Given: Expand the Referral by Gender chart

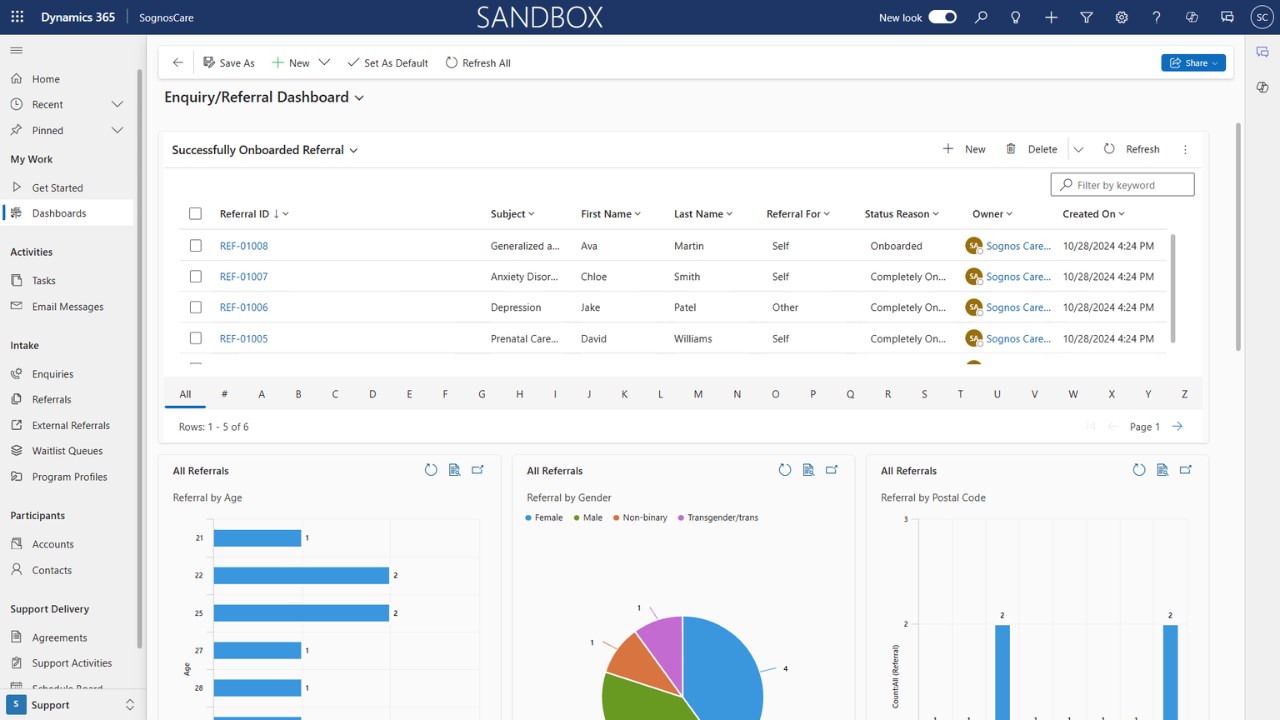Looking at the screenshot, I should (832, 470).
